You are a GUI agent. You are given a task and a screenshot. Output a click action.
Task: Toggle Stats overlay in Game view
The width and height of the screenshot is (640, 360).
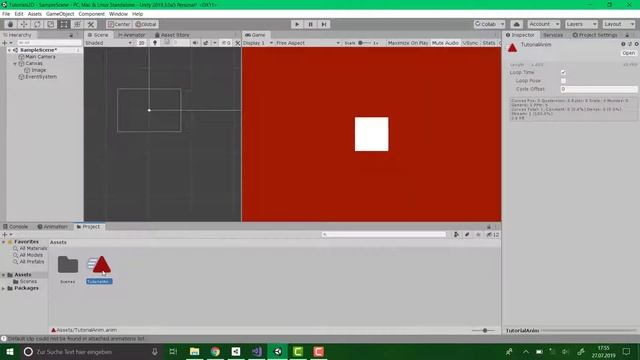tap(489, 43)
